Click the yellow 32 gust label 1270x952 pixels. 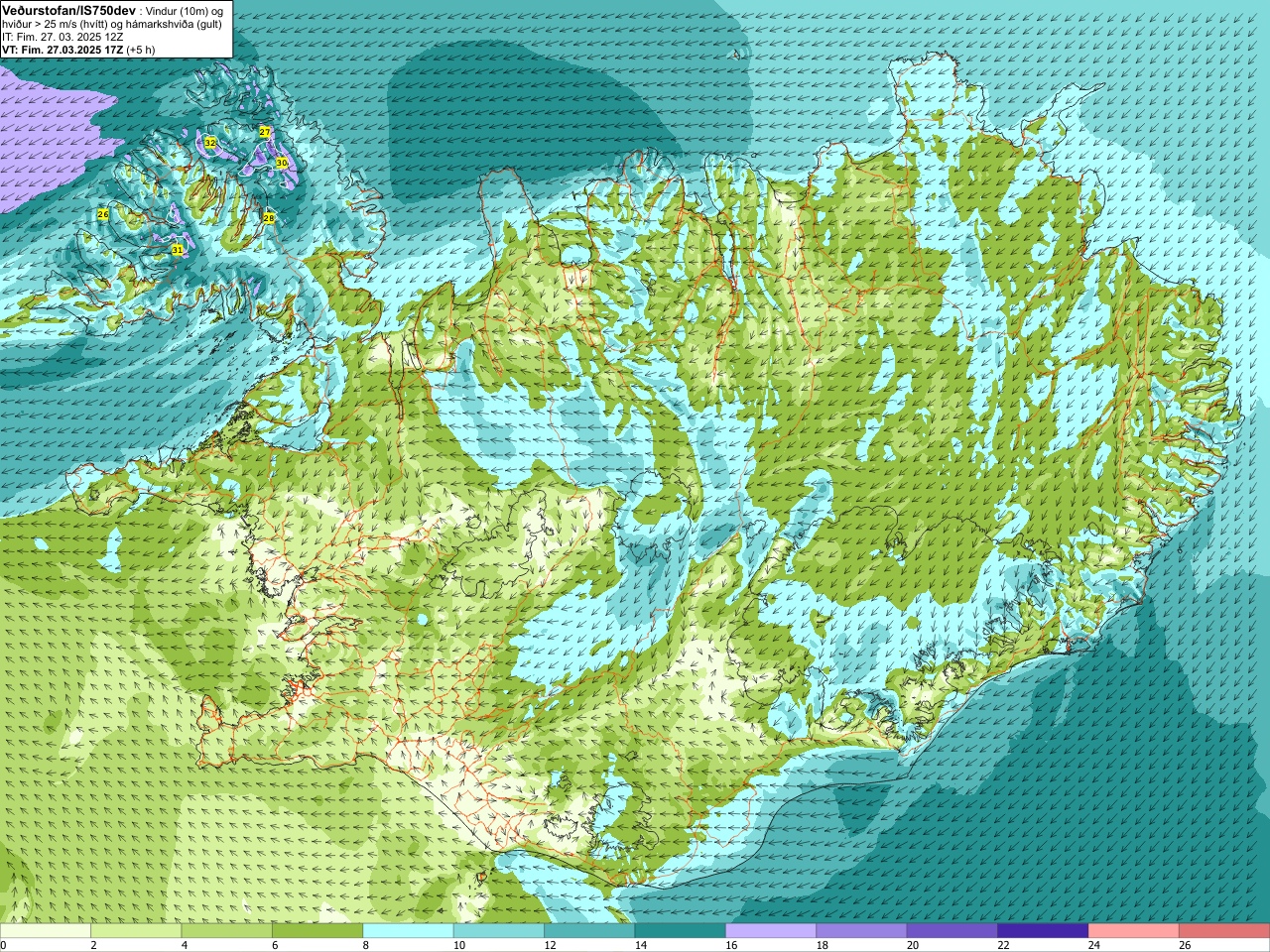tap(210, 143)
